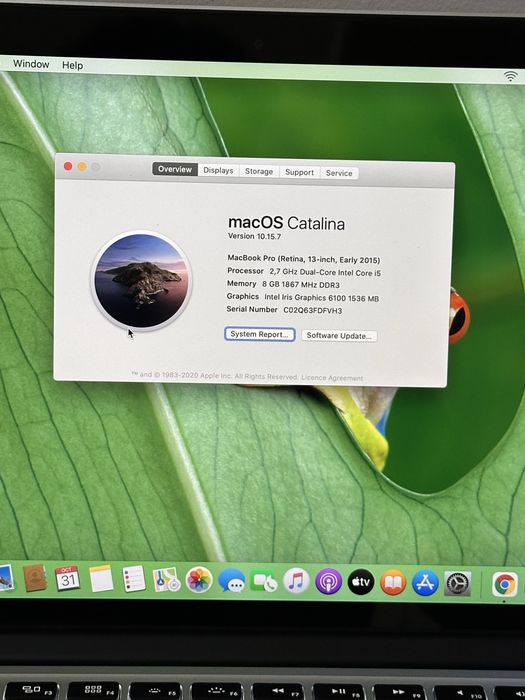525x700 pixels.
Task: Open System Preferences gear in the Dock
Action: 458,583
